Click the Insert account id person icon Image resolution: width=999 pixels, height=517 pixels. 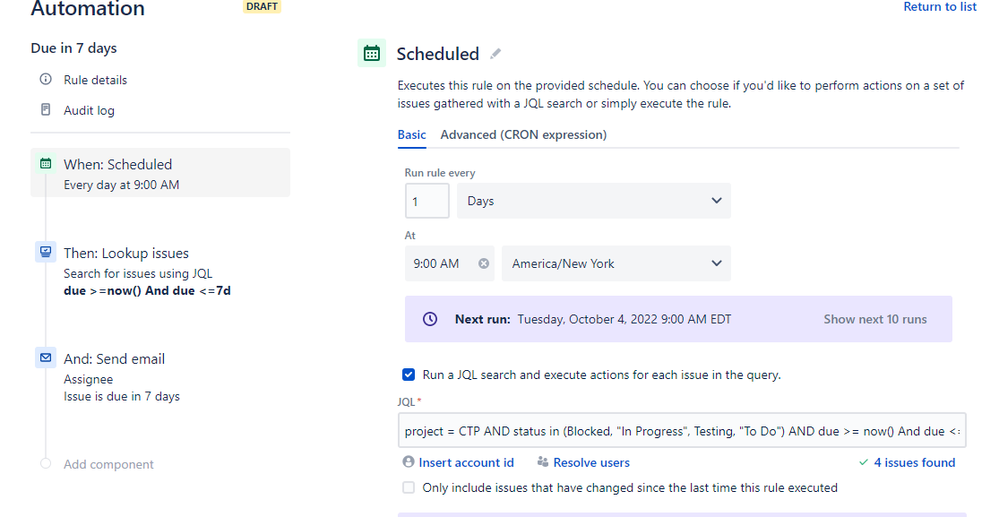pos(408,462)
